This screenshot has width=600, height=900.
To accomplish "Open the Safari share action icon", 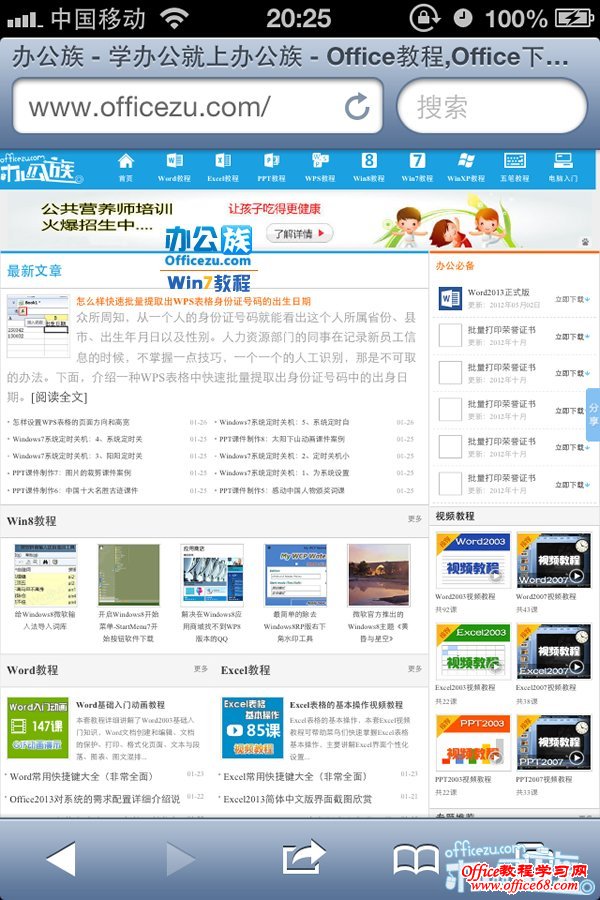I will pyautogui.click(x=304, y=858).
